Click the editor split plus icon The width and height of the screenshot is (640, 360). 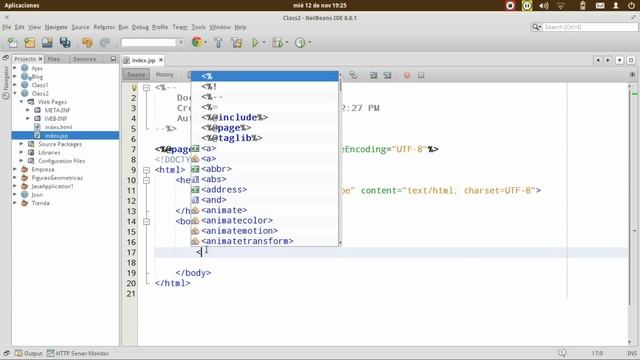pyautogui.click(x=632, y=75)
